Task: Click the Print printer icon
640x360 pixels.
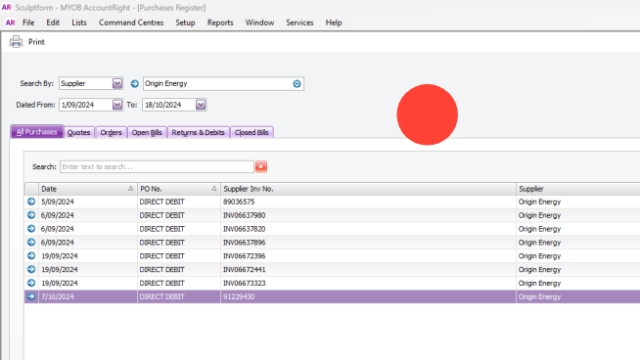Action: pos(16,42)
